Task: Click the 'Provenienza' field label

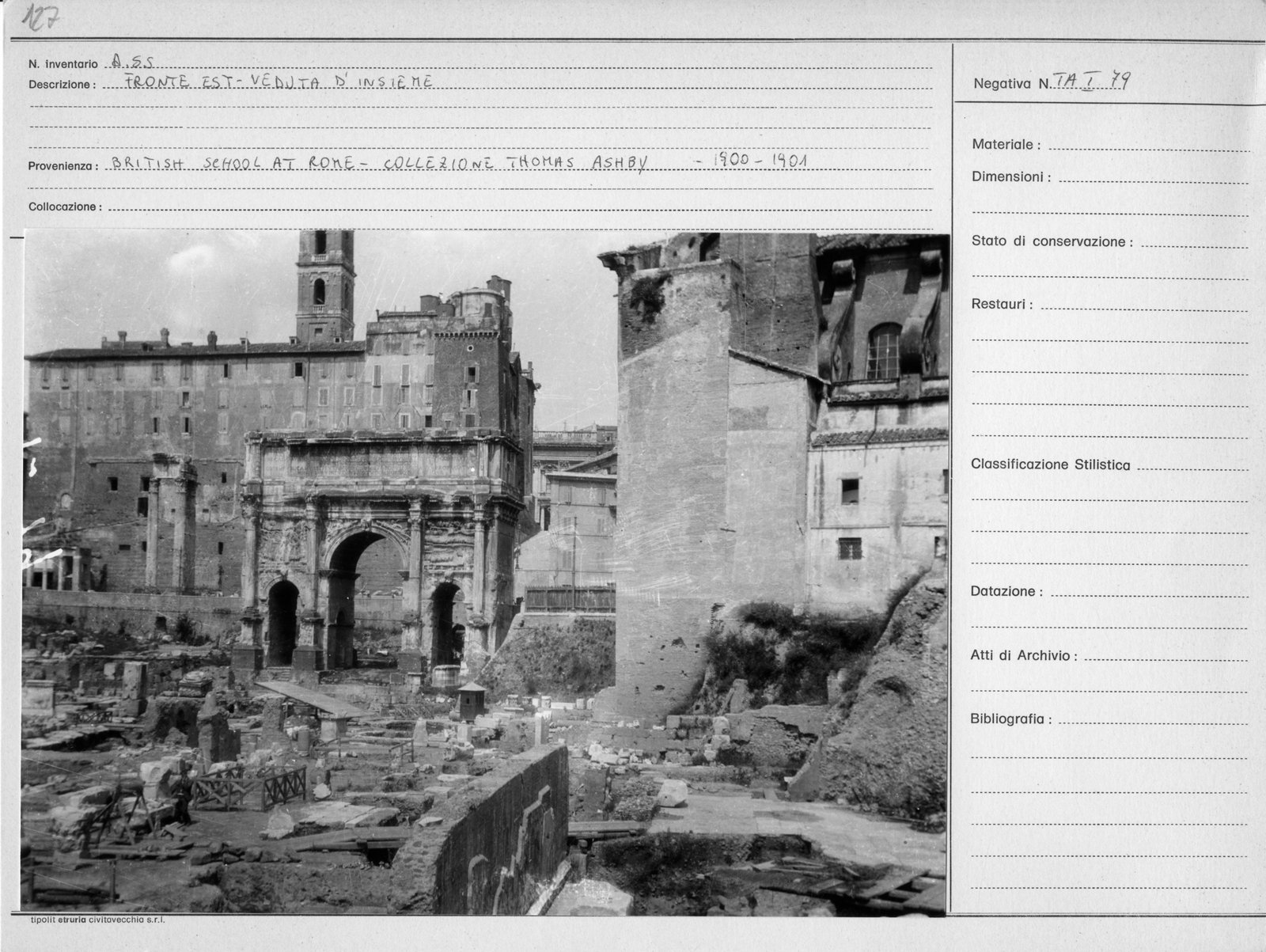Action: tap(63, 166)
